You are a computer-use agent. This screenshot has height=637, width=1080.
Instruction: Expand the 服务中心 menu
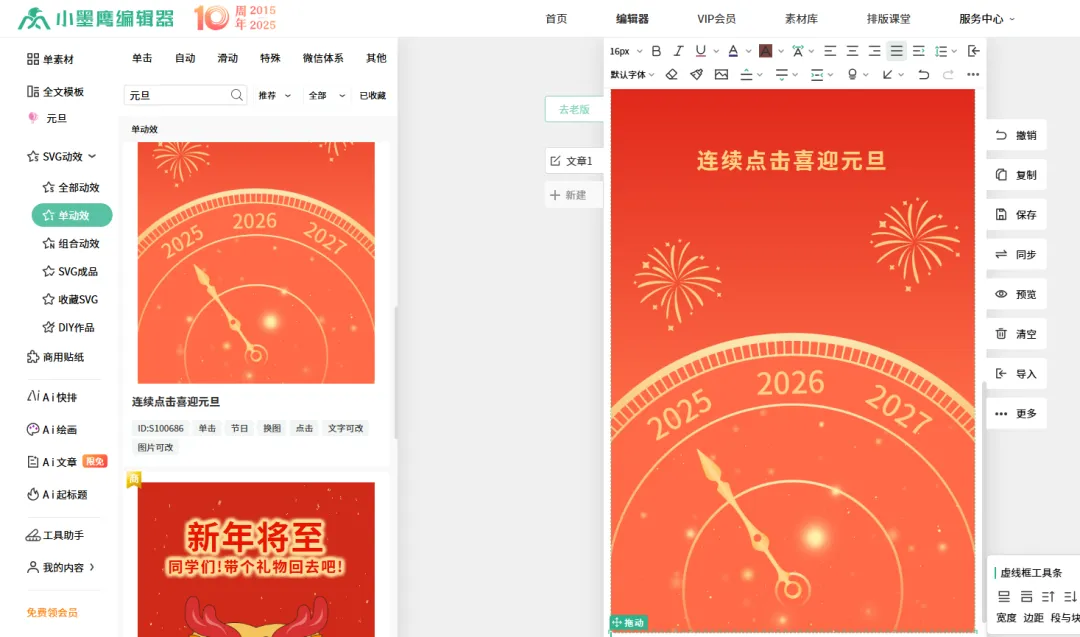point(986,19)
